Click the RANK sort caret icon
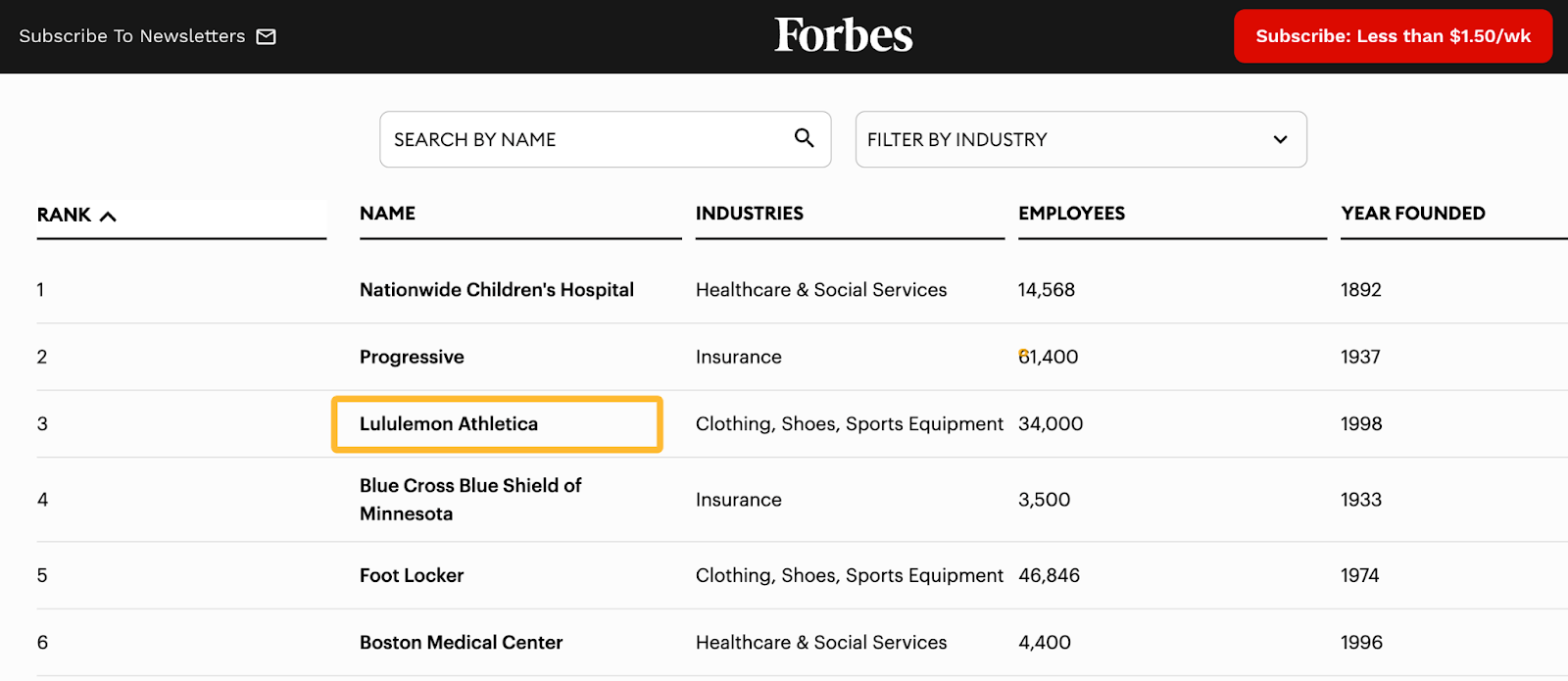 tap(109, 215)
